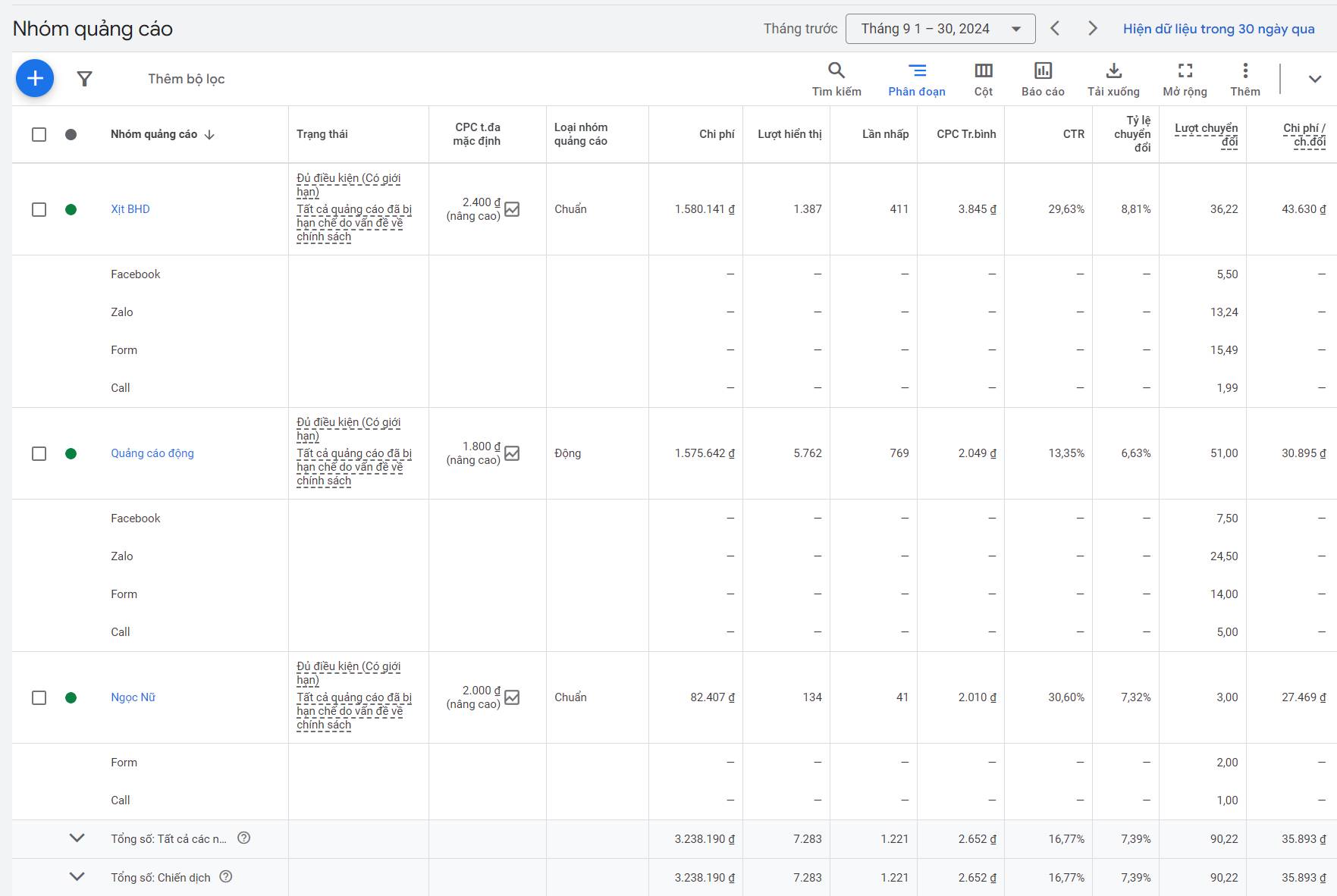
Task: Select the Quảng cáo động row checkbox
Action: pos(39,453)
